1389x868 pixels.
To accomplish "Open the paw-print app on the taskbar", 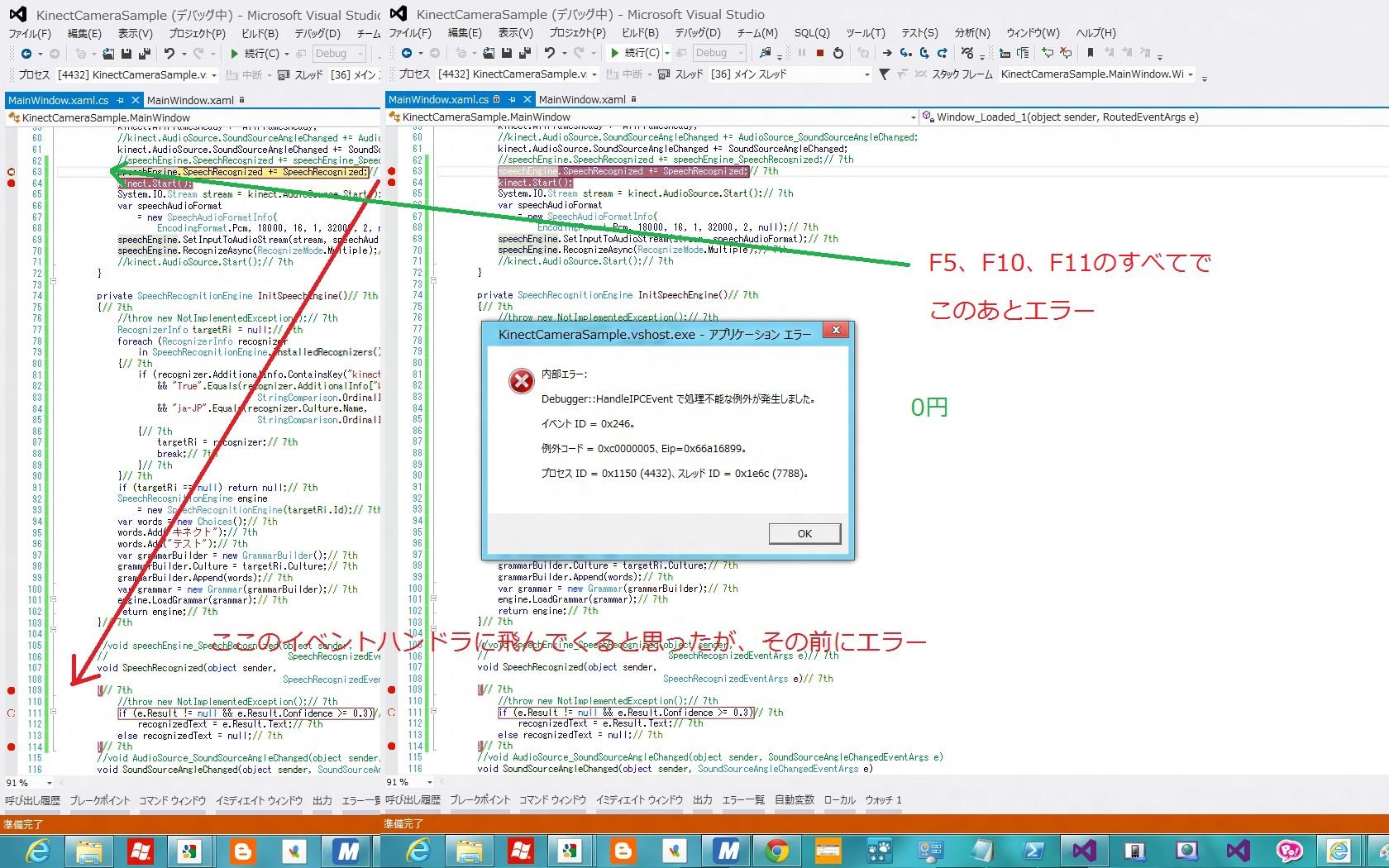I will click(x=879, y=850).
